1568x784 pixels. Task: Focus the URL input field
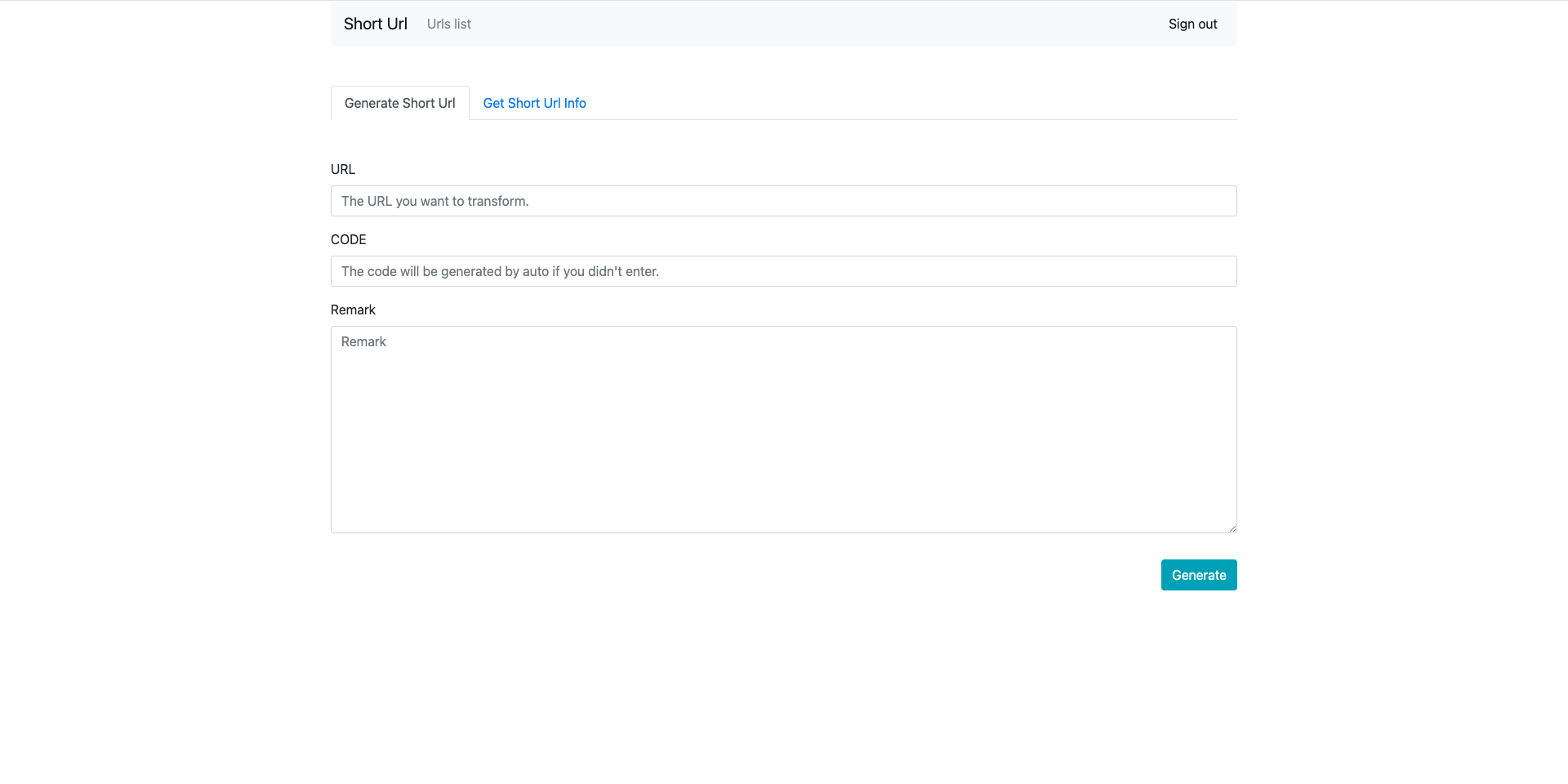tap(784, 201)
